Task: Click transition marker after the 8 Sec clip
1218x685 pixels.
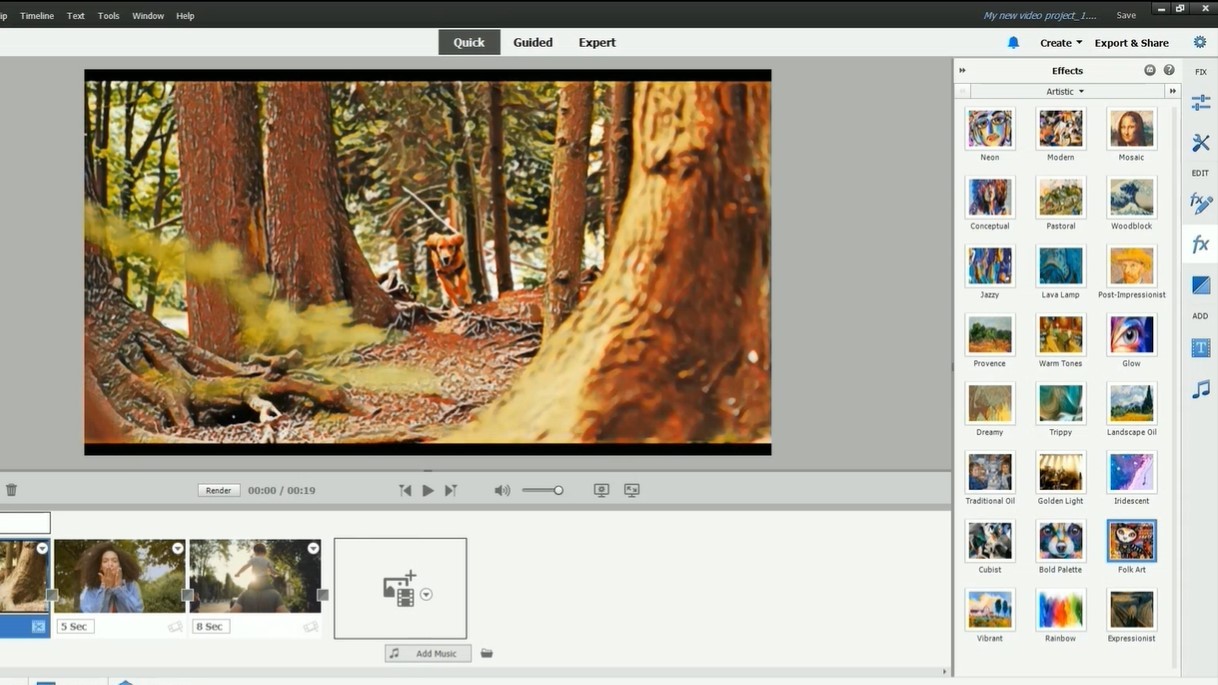Action: [322, 595]
